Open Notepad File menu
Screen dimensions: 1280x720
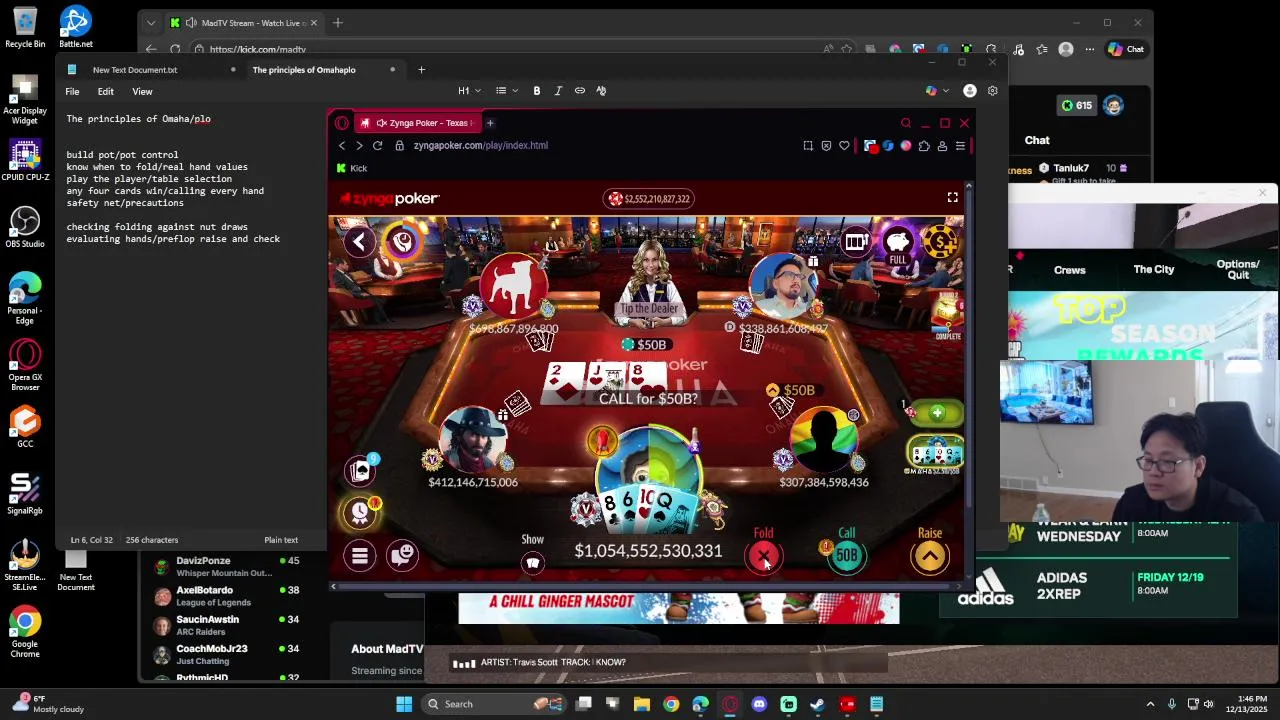click(x=72, y=91)
